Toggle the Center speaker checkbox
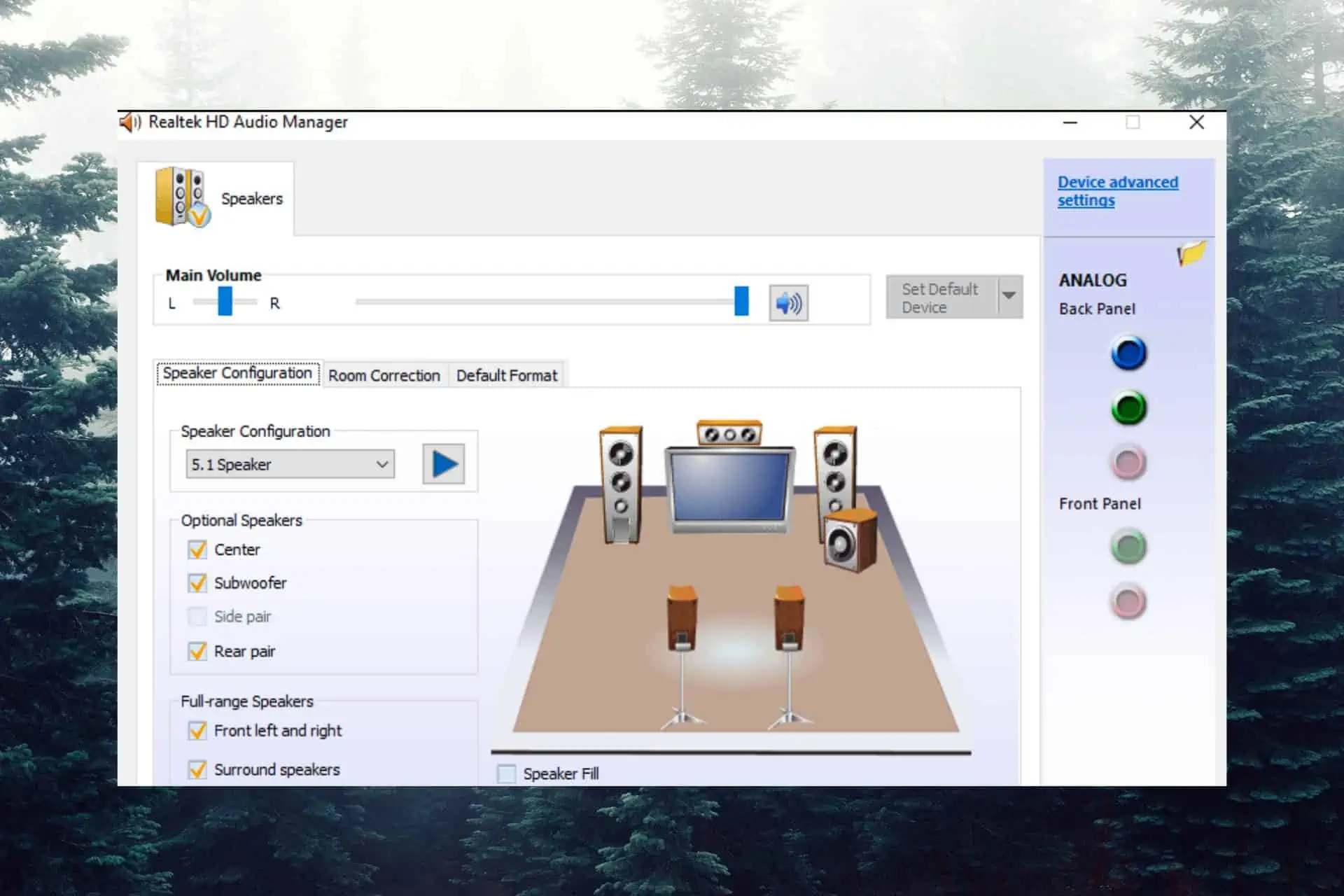The image size is (1344, 896). [196, 550]
